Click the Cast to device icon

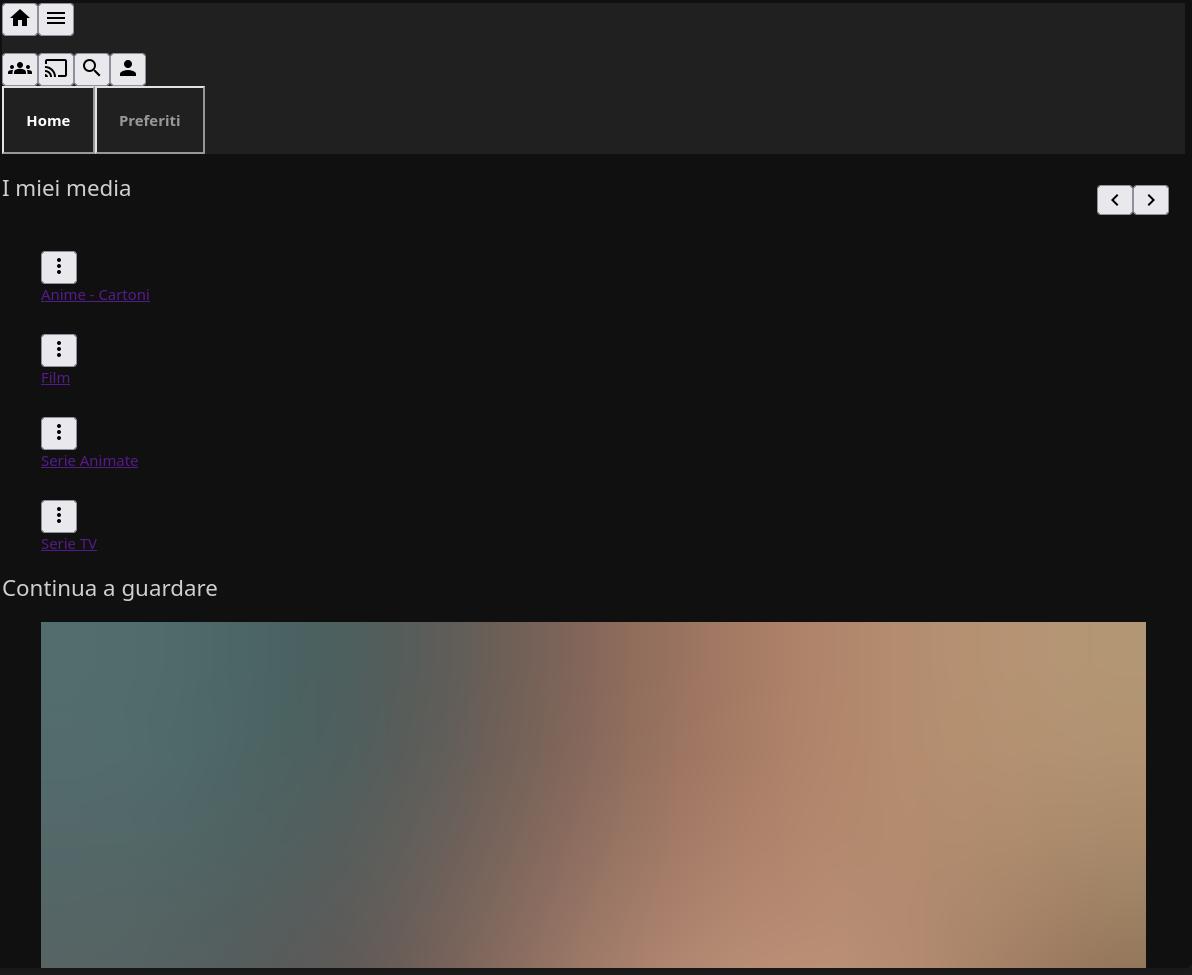click(56, 69)
